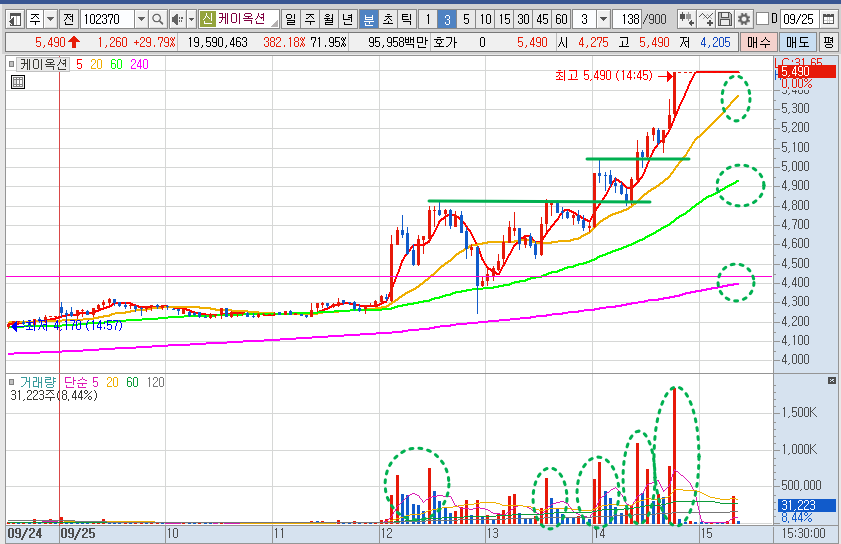Image resolution: width=841 pixels, height=544 pixels.
Task: Click the 120 volume average legend
Action: 156,382
